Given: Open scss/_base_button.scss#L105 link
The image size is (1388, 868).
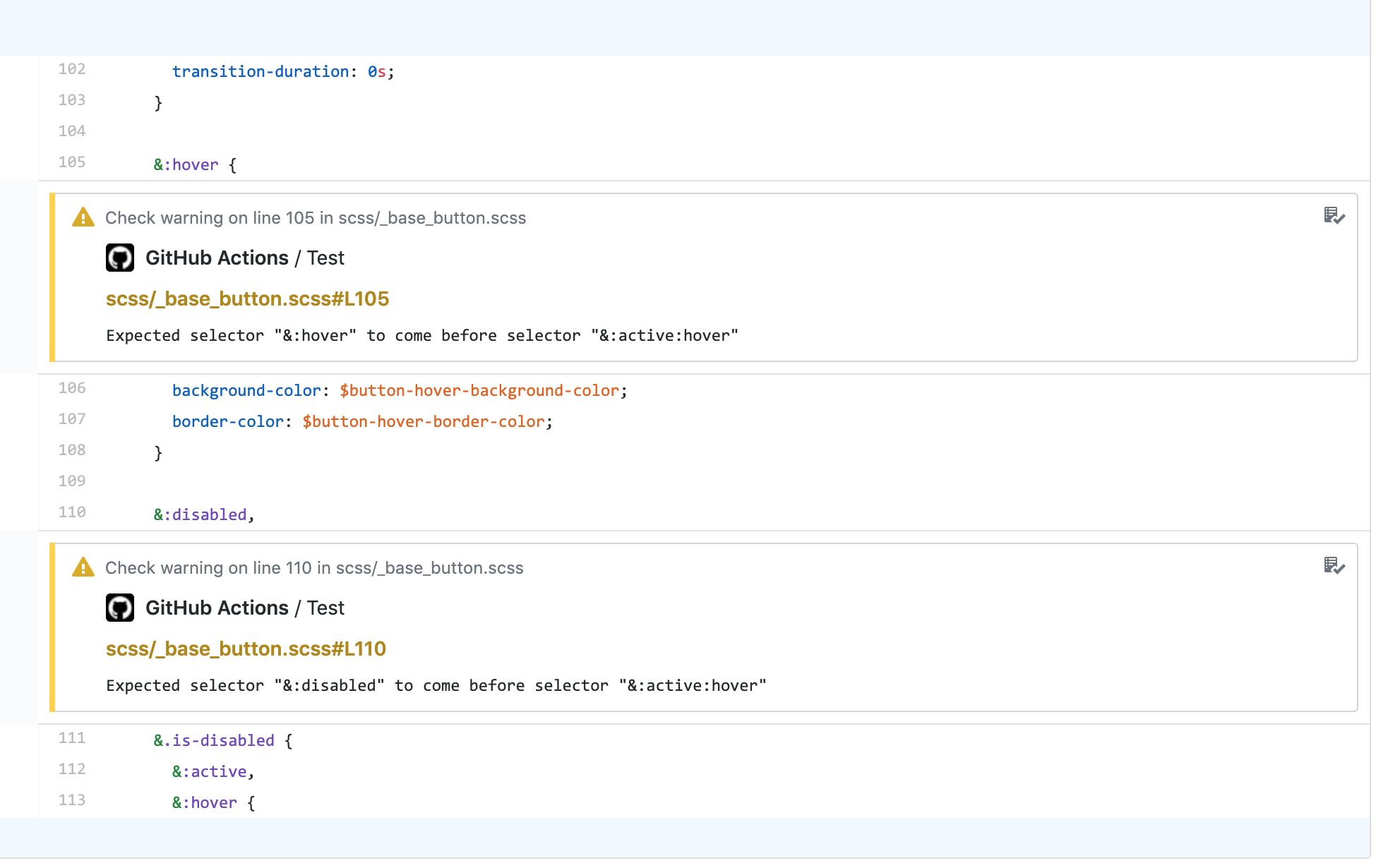Looking at the screenshot, I should 247,299.
